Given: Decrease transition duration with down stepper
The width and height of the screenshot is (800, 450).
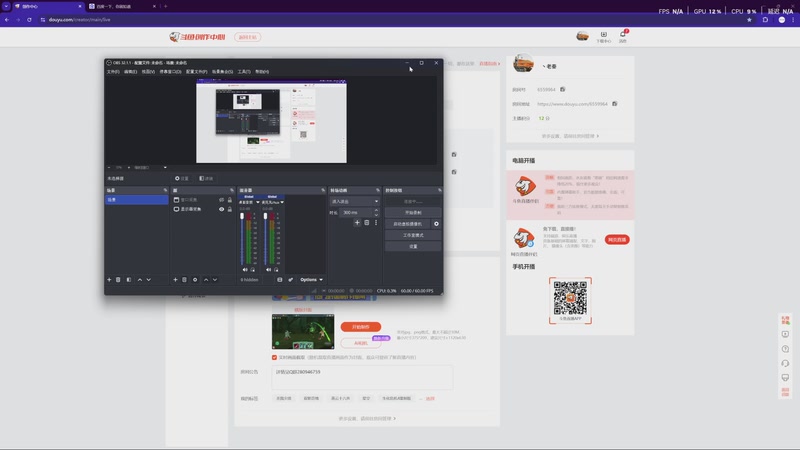Looking at the screenshot, I should click(x=377, y=215).
